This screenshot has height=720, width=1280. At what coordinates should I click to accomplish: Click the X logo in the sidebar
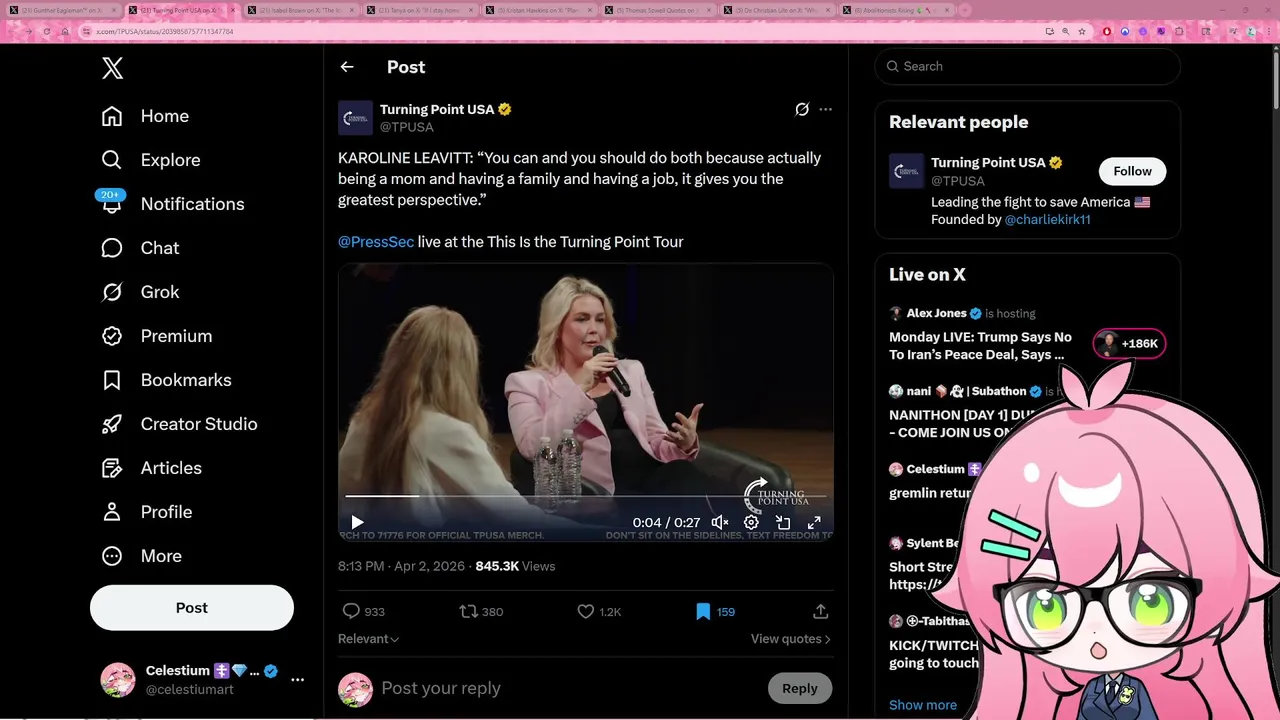coord(112,68)
